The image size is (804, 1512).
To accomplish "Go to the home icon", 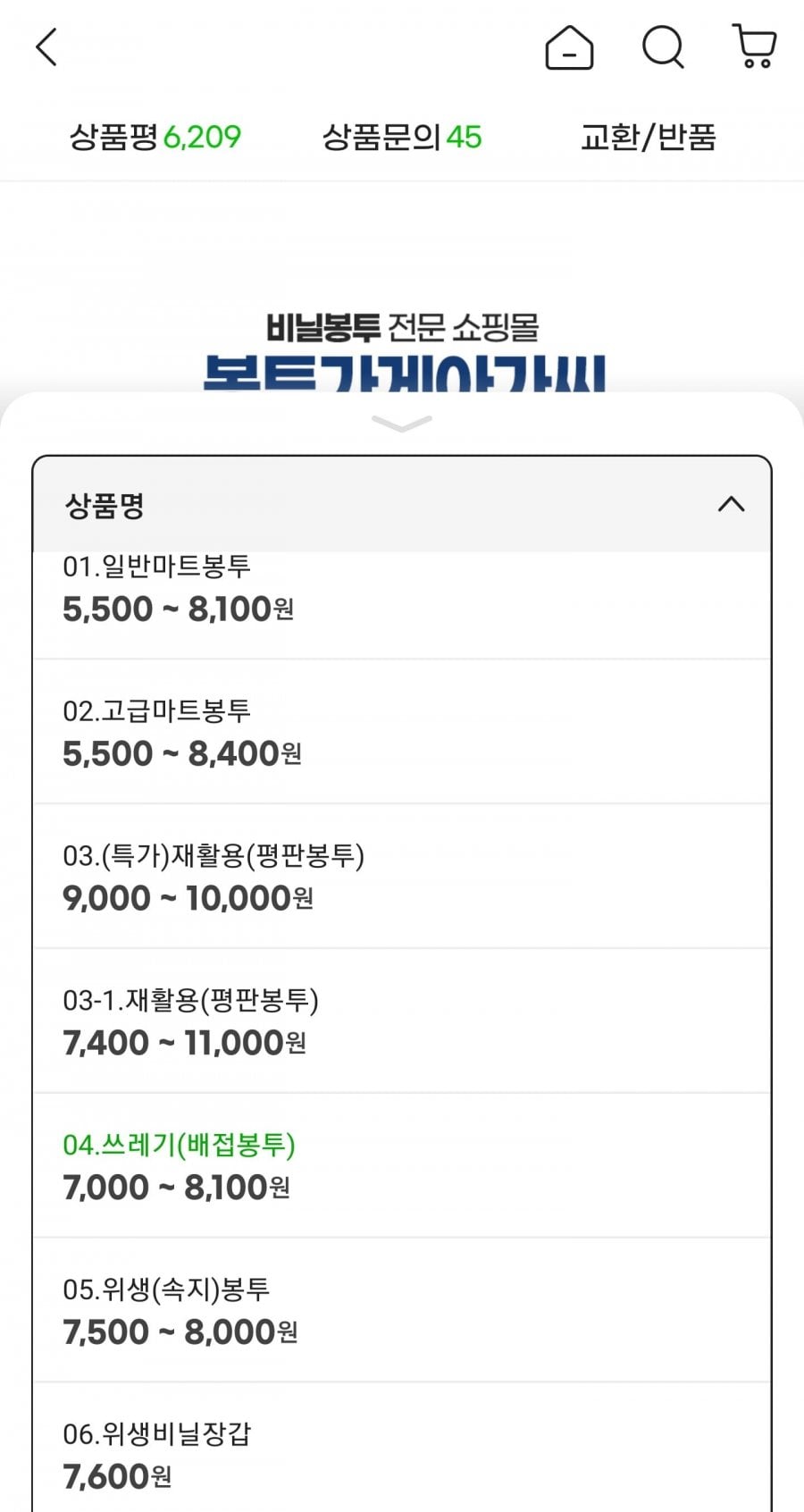I will (x=569, y=47).
